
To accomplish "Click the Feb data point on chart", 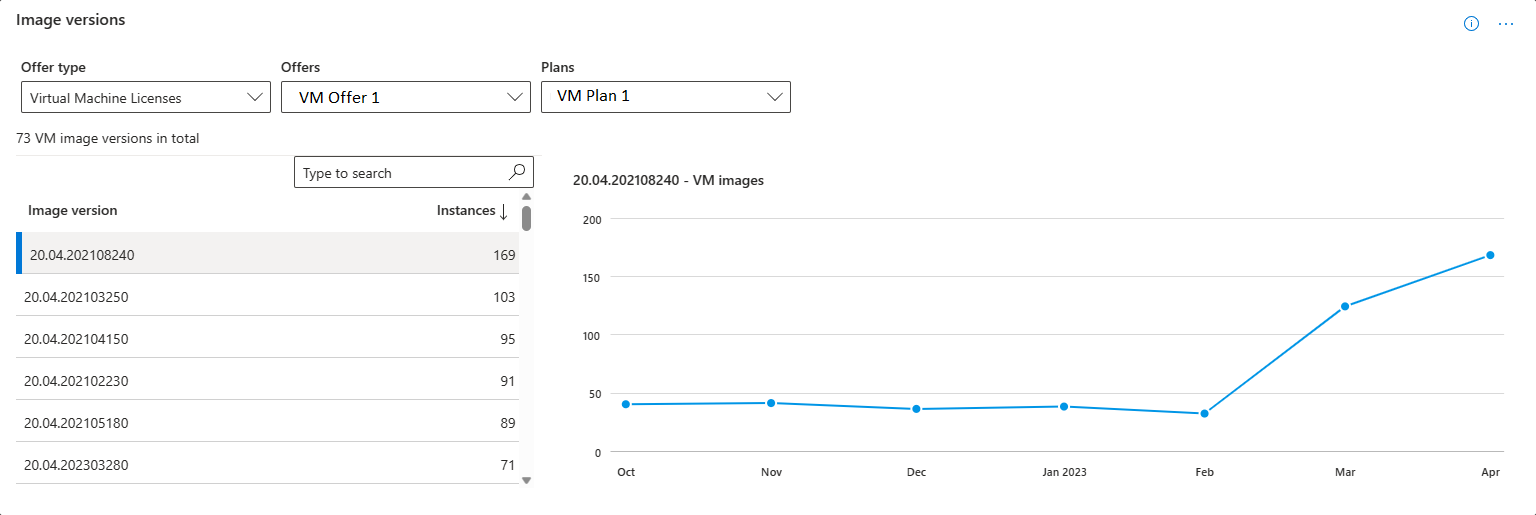I will (1204, 413).
